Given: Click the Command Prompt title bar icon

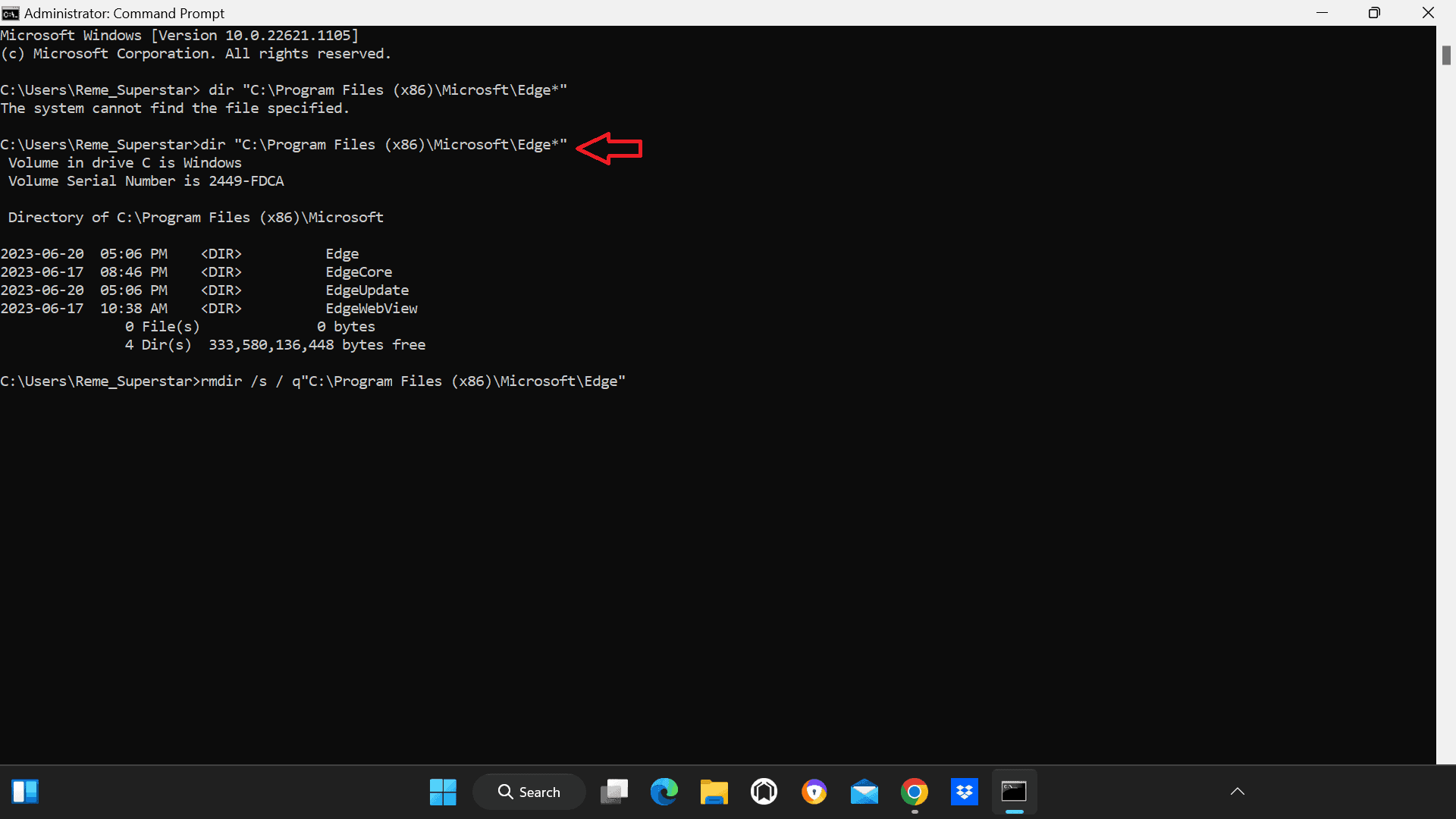Looking at the screenshot, I should [11, 13].
